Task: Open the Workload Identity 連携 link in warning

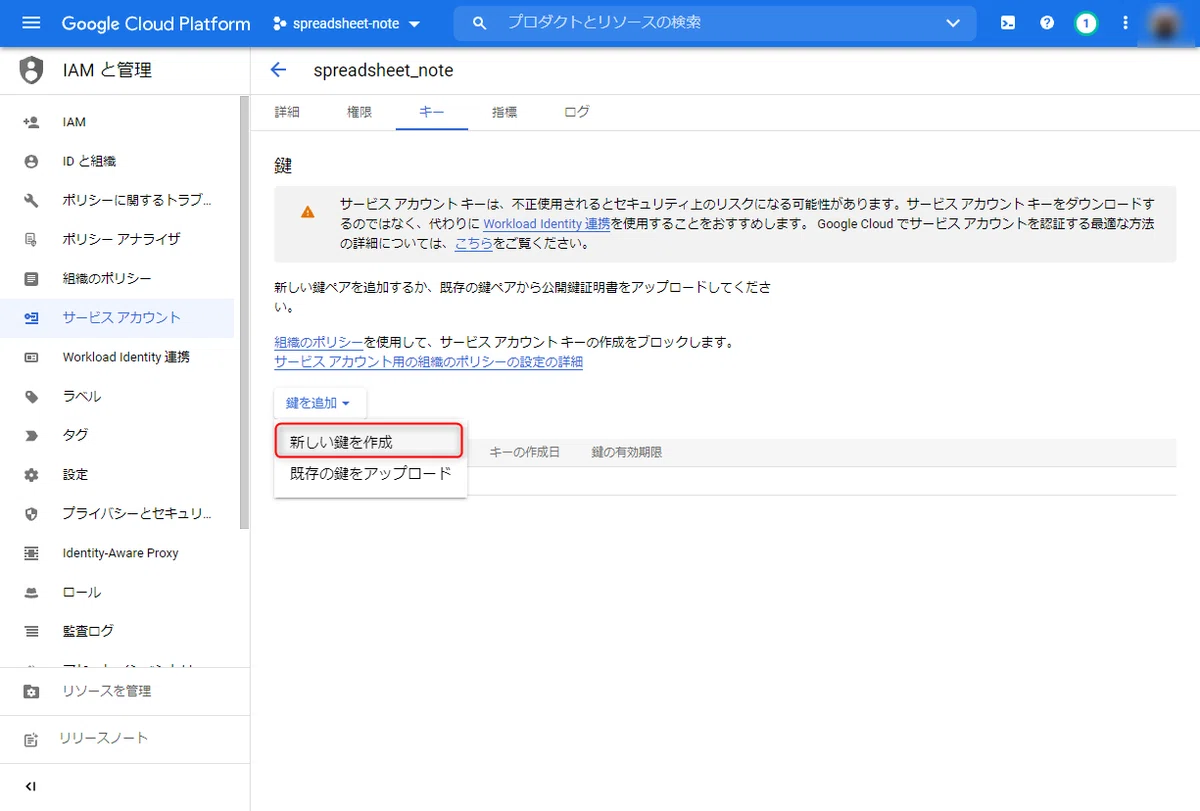Action: pyautogui.click(x=547, y=224)
